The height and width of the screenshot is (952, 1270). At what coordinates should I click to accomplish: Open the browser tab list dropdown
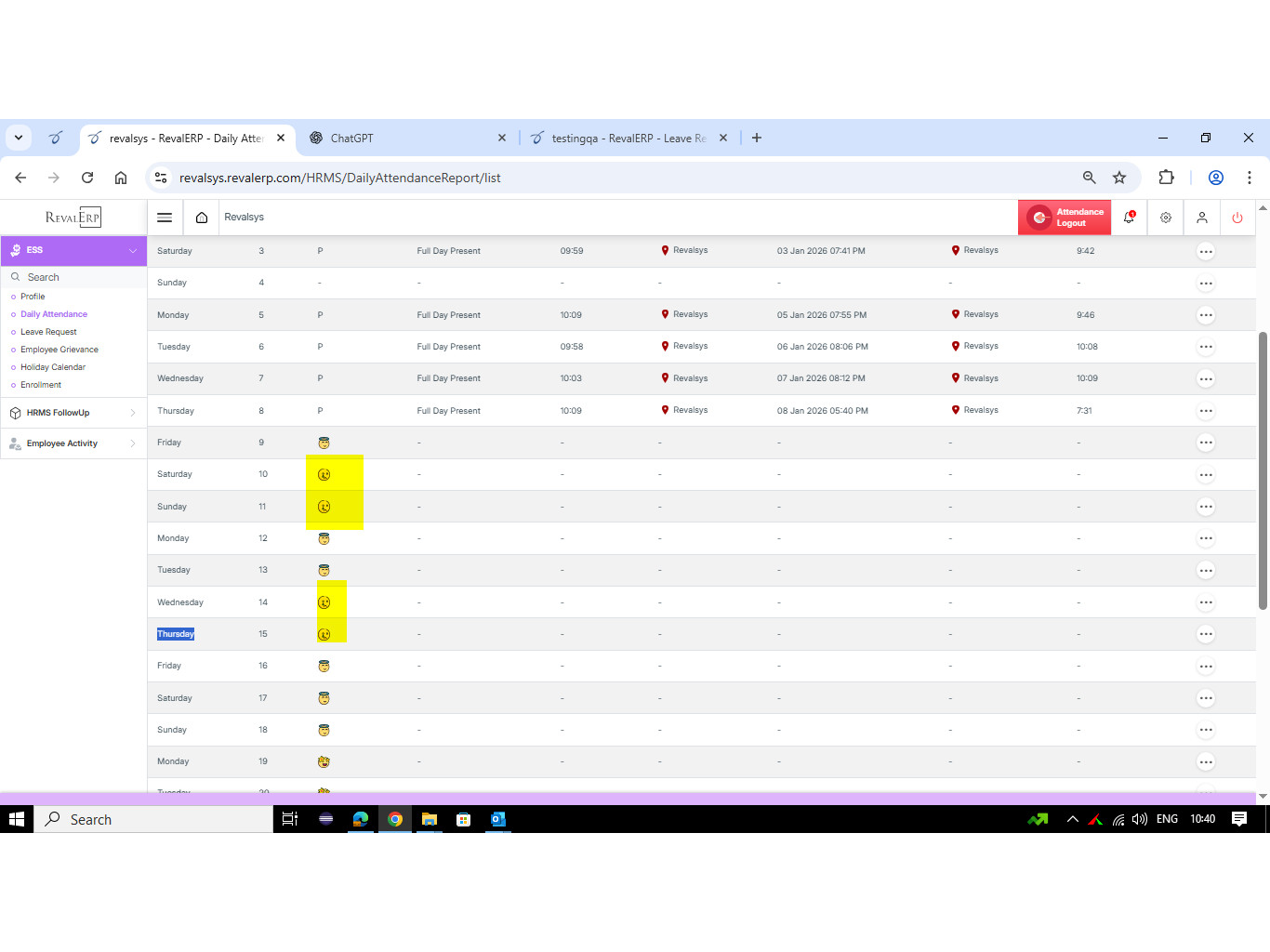pyautogui.click(x=19, y=138)
